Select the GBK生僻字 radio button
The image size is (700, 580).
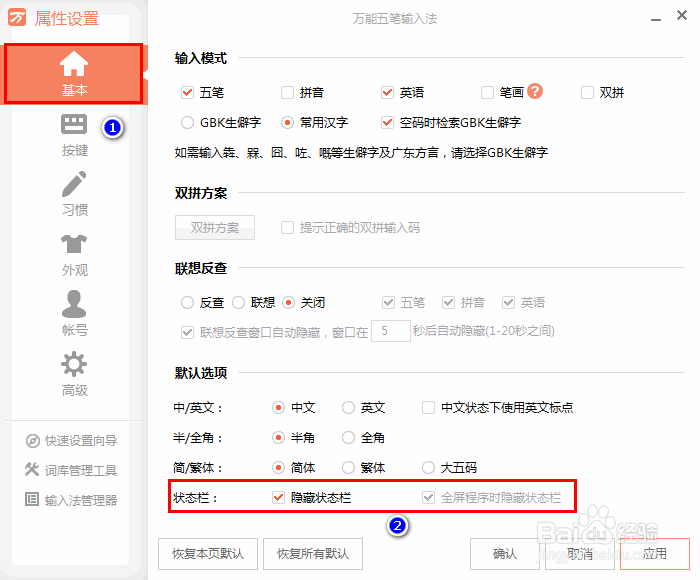(188, 122)
